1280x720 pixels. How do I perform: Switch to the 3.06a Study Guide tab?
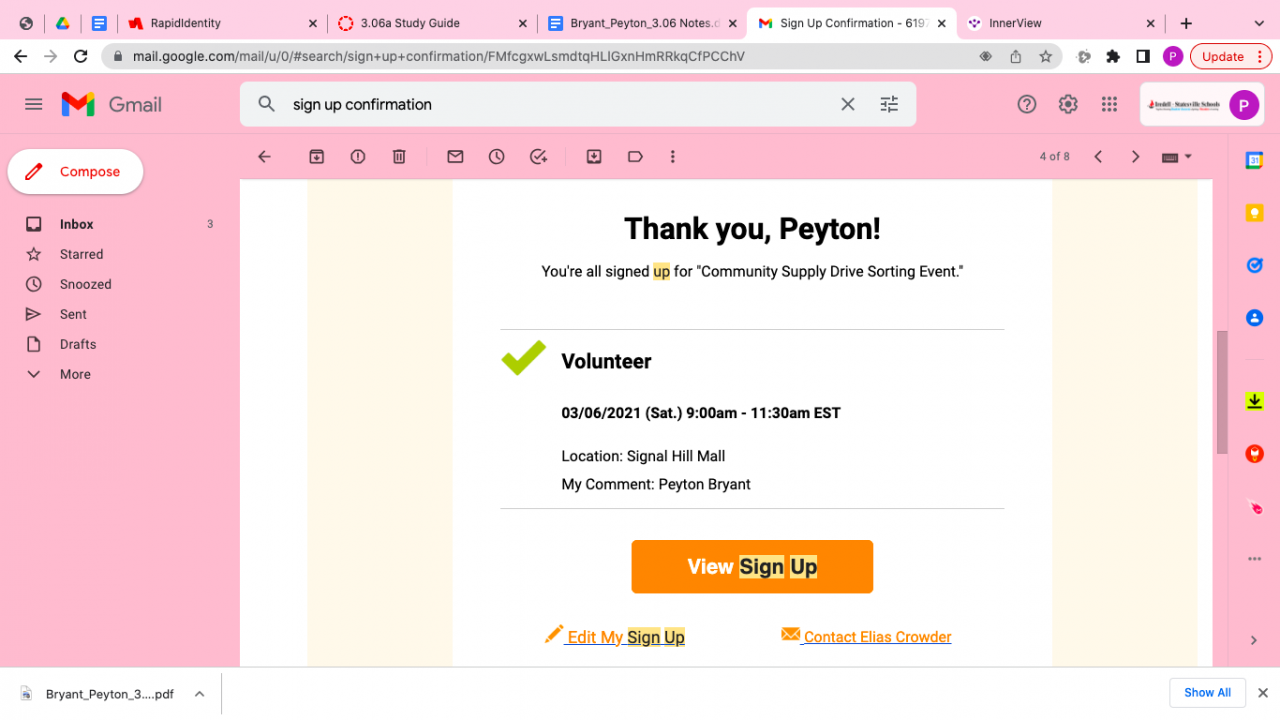(431, 23)
